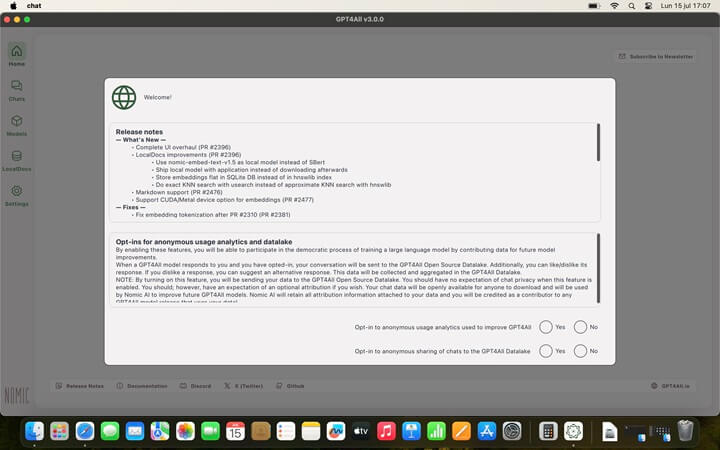Click the "Welcome!" title text

pos(158,97)
